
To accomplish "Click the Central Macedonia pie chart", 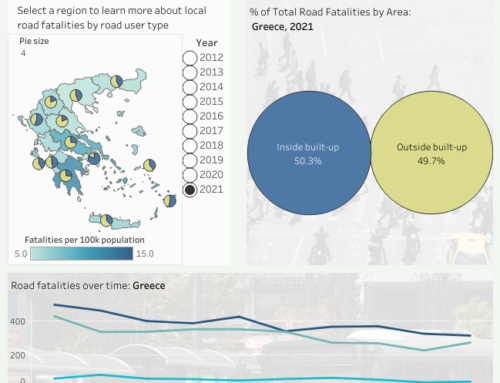I will coord(76,96).
